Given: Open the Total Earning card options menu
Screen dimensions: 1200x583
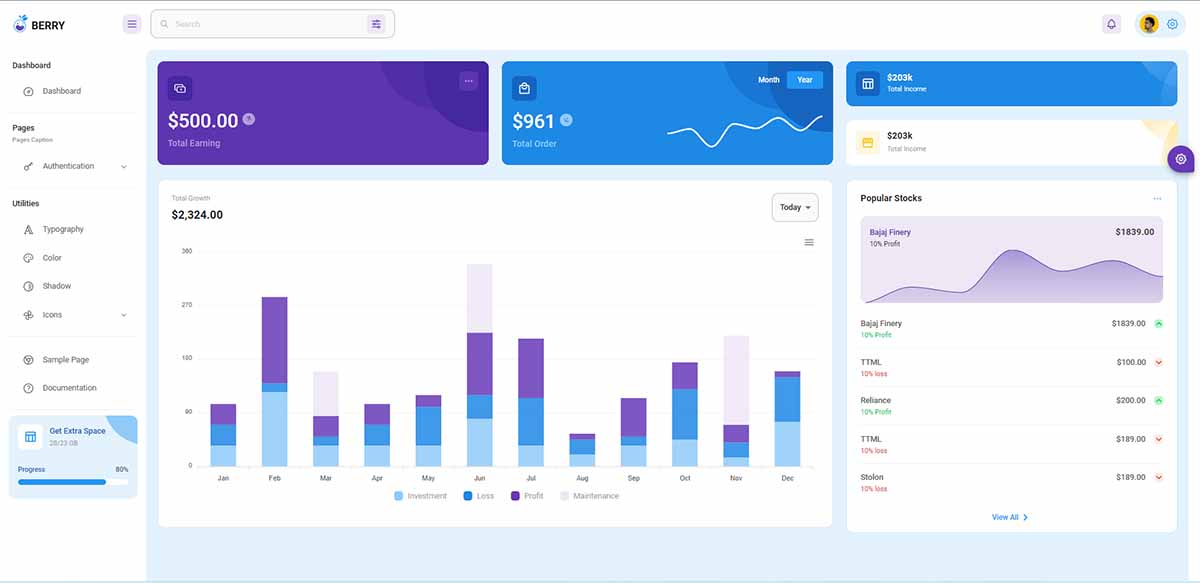Looking at the screenshot, I should point(468,81).
